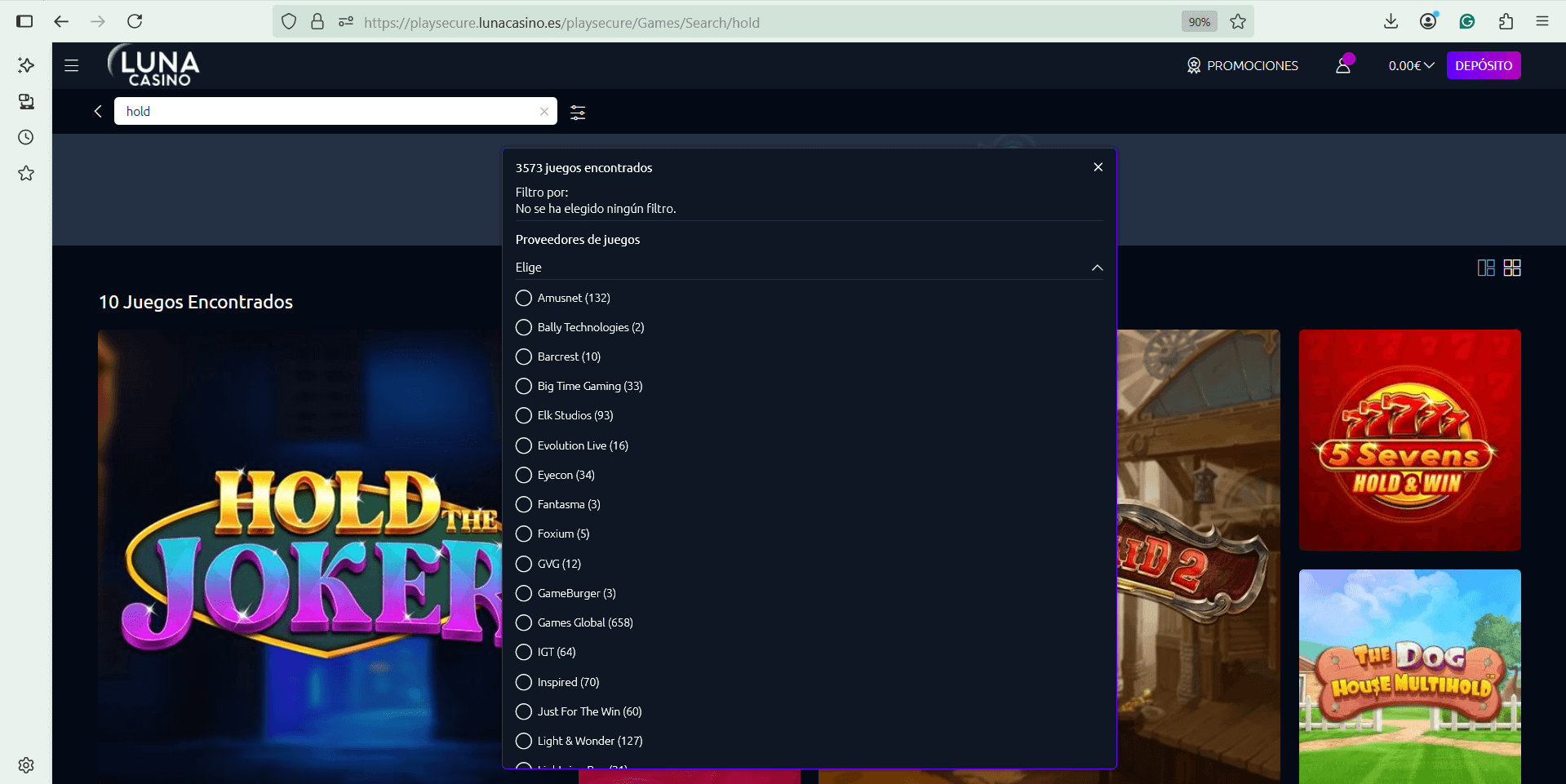View site security padlock info
This screenshot has height=784, width=1566.
point(317,22)
